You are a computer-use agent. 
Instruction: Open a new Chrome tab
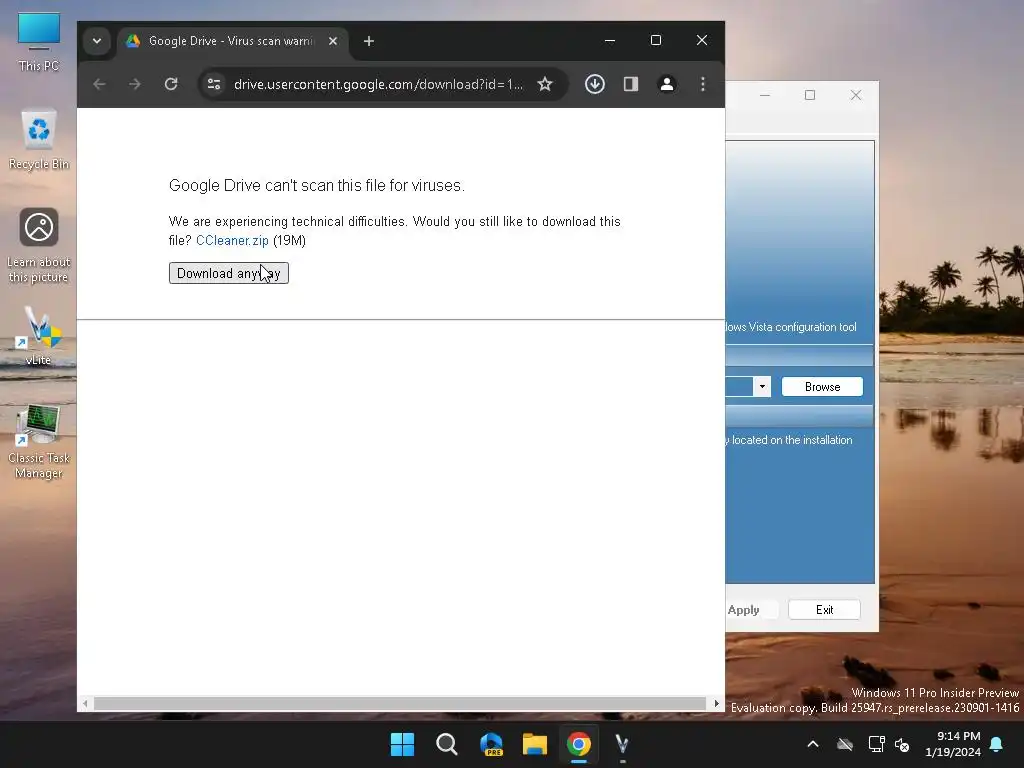point(369,41)
